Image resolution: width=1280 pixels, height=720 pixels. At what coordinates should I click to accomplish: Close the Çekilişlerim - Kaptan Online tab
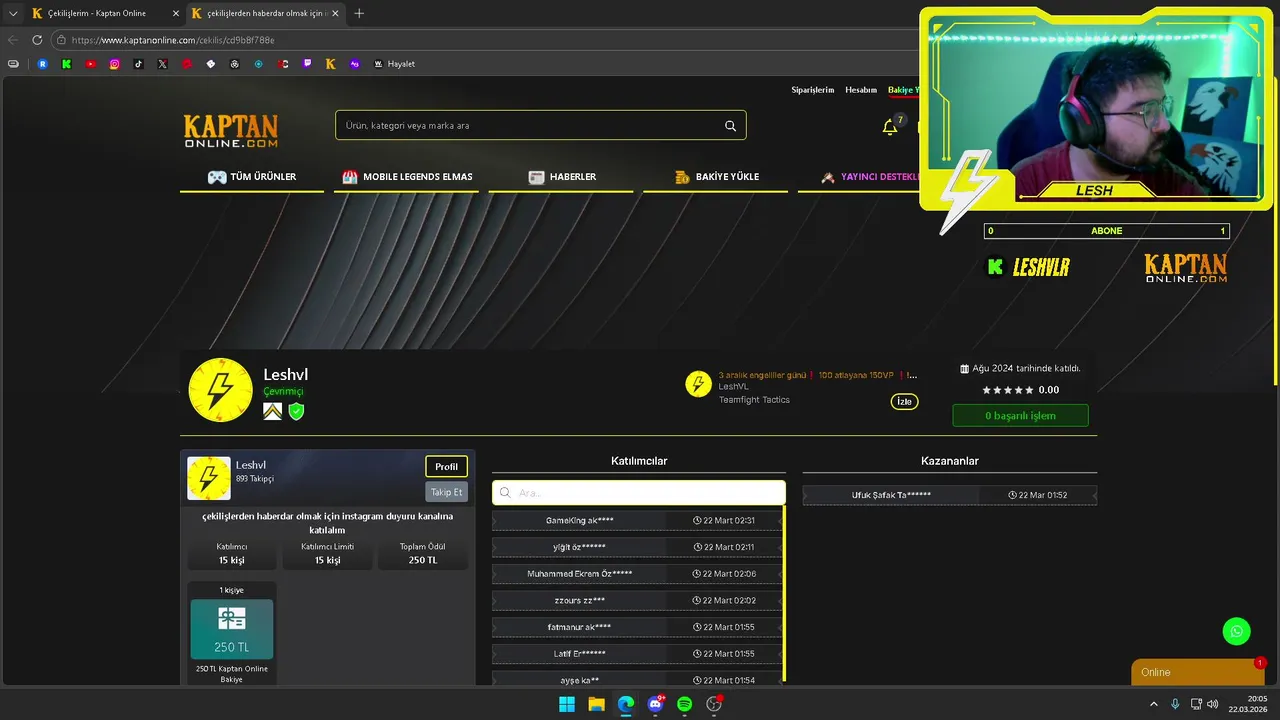point(176,13)
